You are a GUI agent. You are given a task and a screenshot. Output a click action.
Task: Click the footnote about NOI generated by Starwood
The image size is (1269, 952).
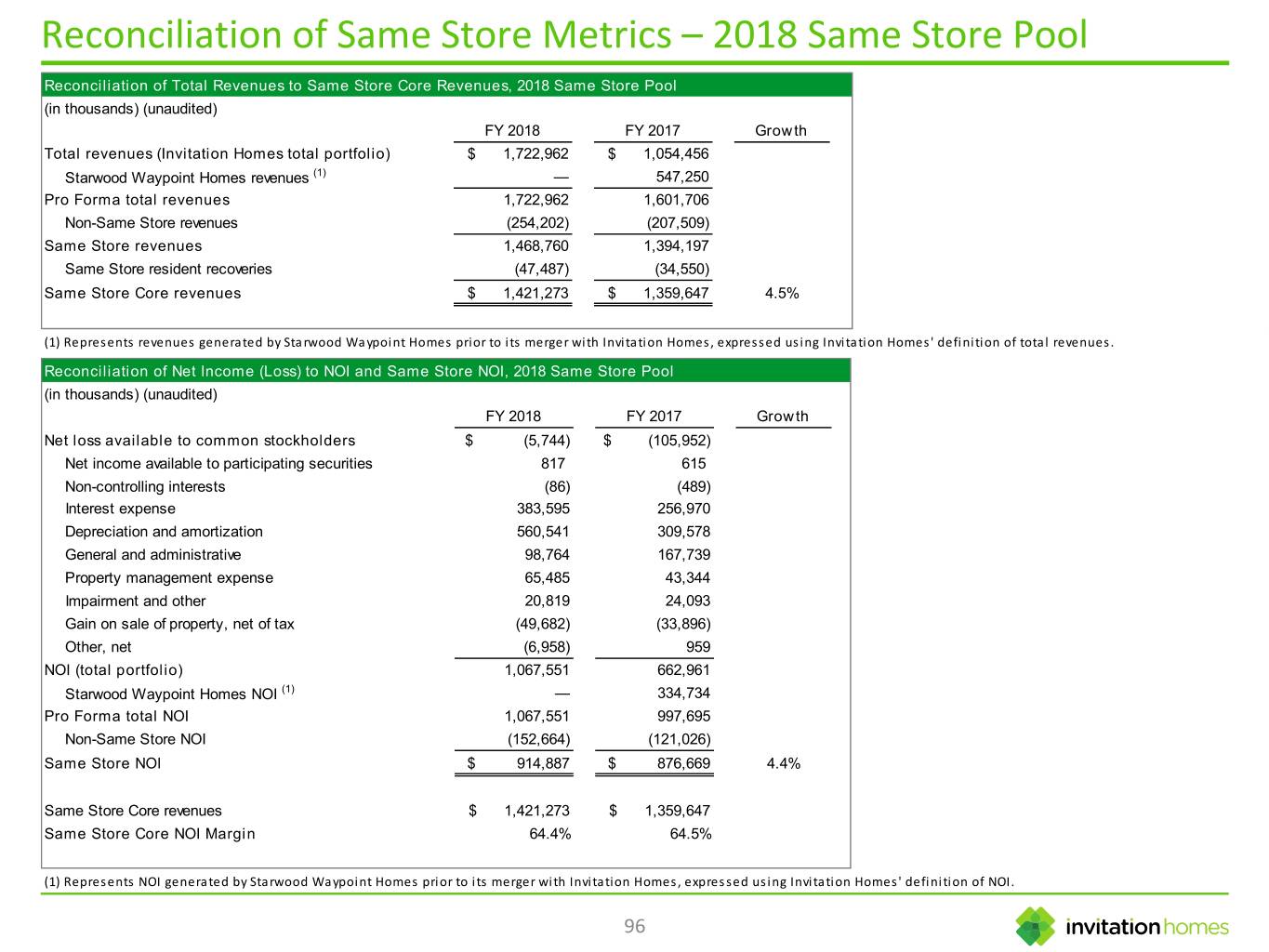529,881
